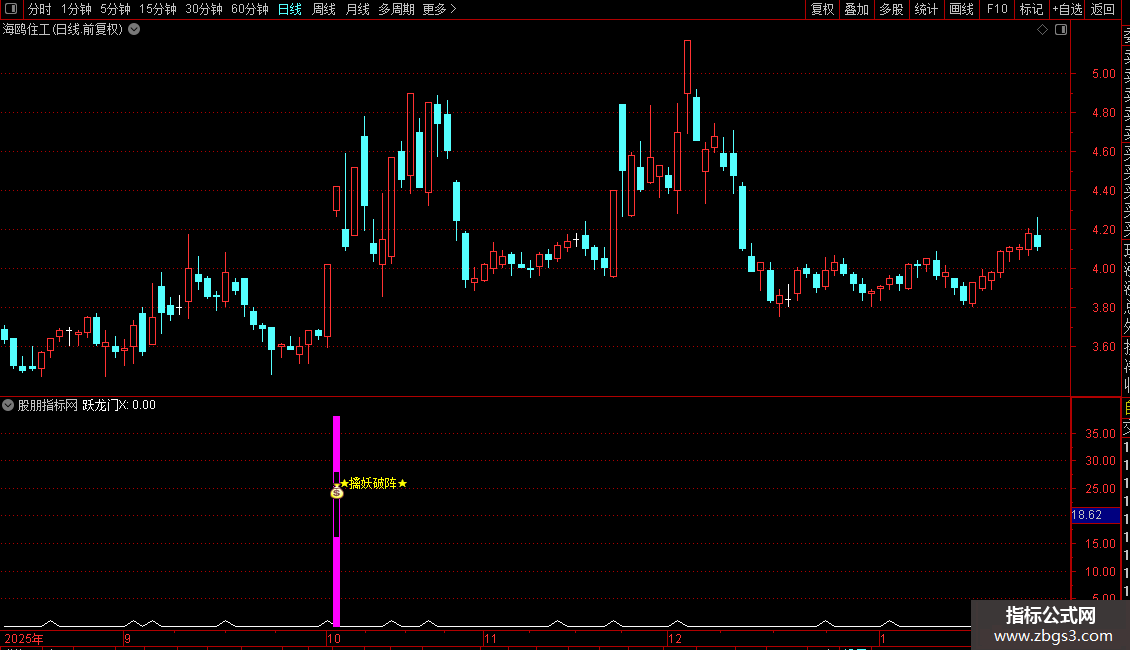Click the money bag signal icon
This screenshot has width=1130, height=650.
(x=337, y=492)
